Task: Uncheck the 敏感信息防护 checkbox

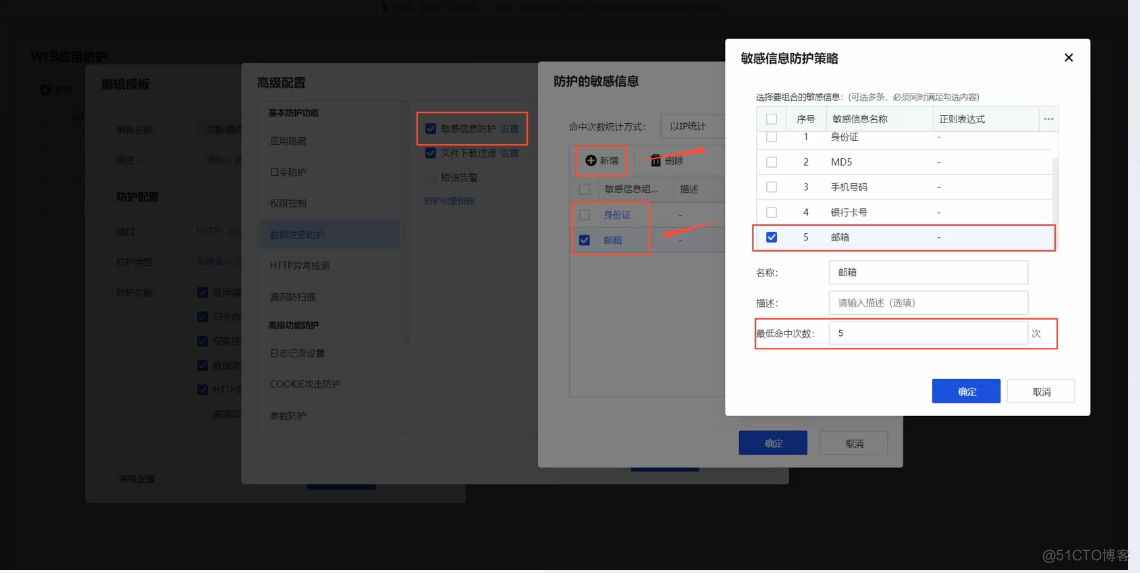Action: click(x=431, y=129)
